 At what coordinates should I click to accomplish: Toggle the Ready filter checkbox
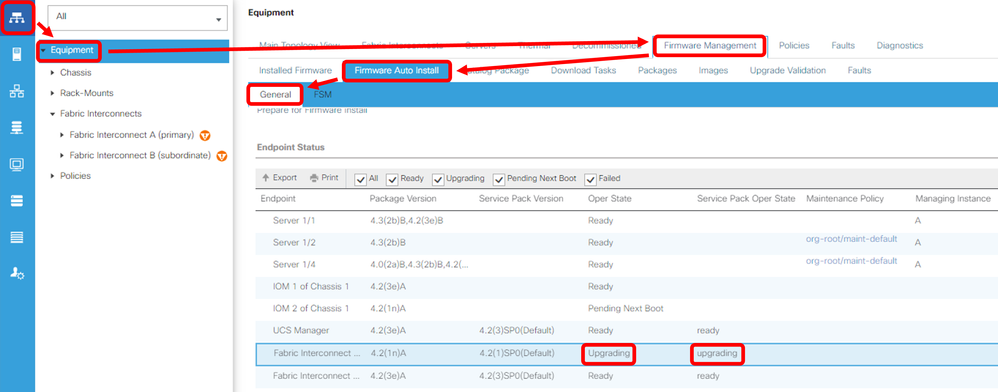pyautogui.click(x=392, y=179)
